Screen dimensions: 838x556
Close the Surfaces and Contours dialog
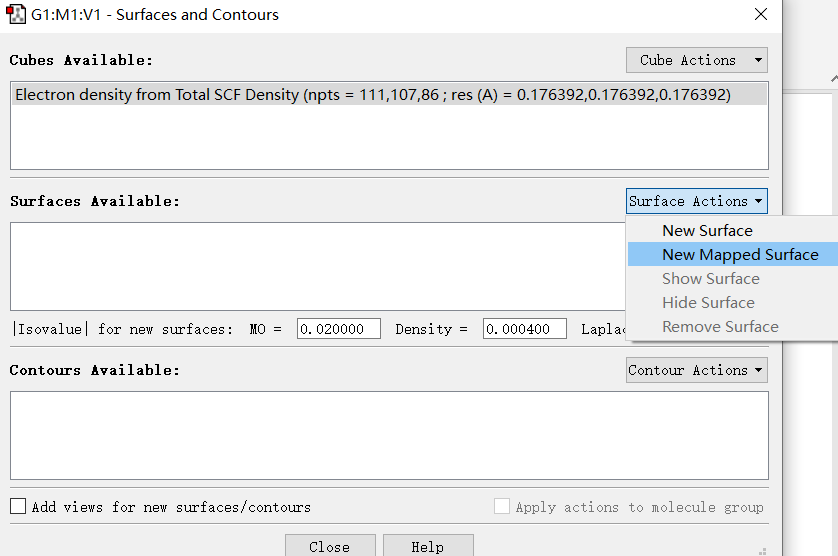pos(761,14)
